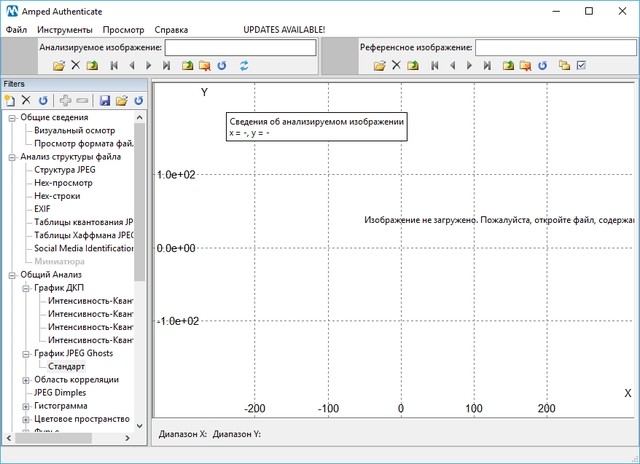Go to first image in analyzed folder
Viewport: 640px width, 464px height.
pyautogui.click(x=114, y=66)
